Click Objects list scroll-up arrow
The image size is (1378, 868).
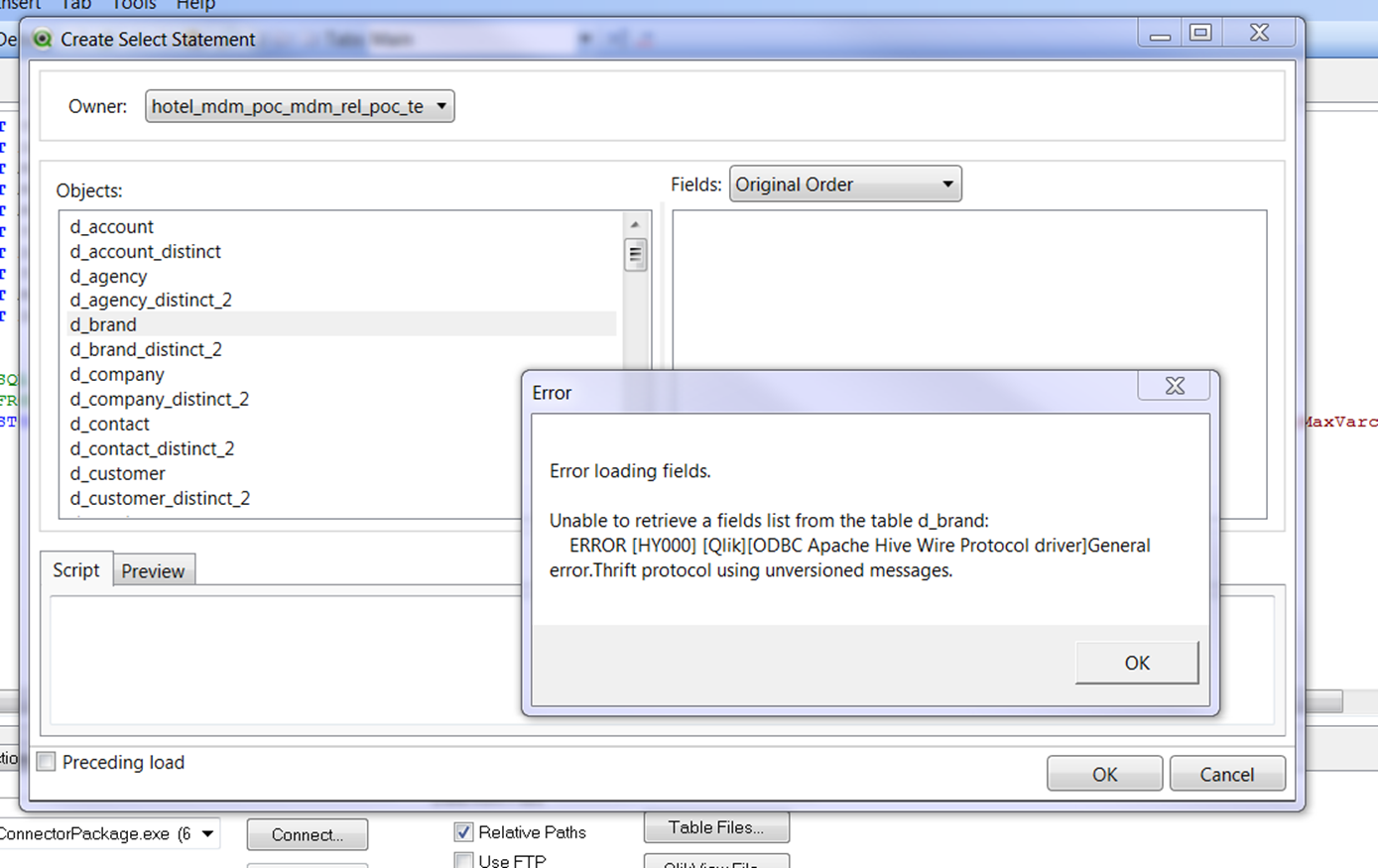[x=635, y=225]
